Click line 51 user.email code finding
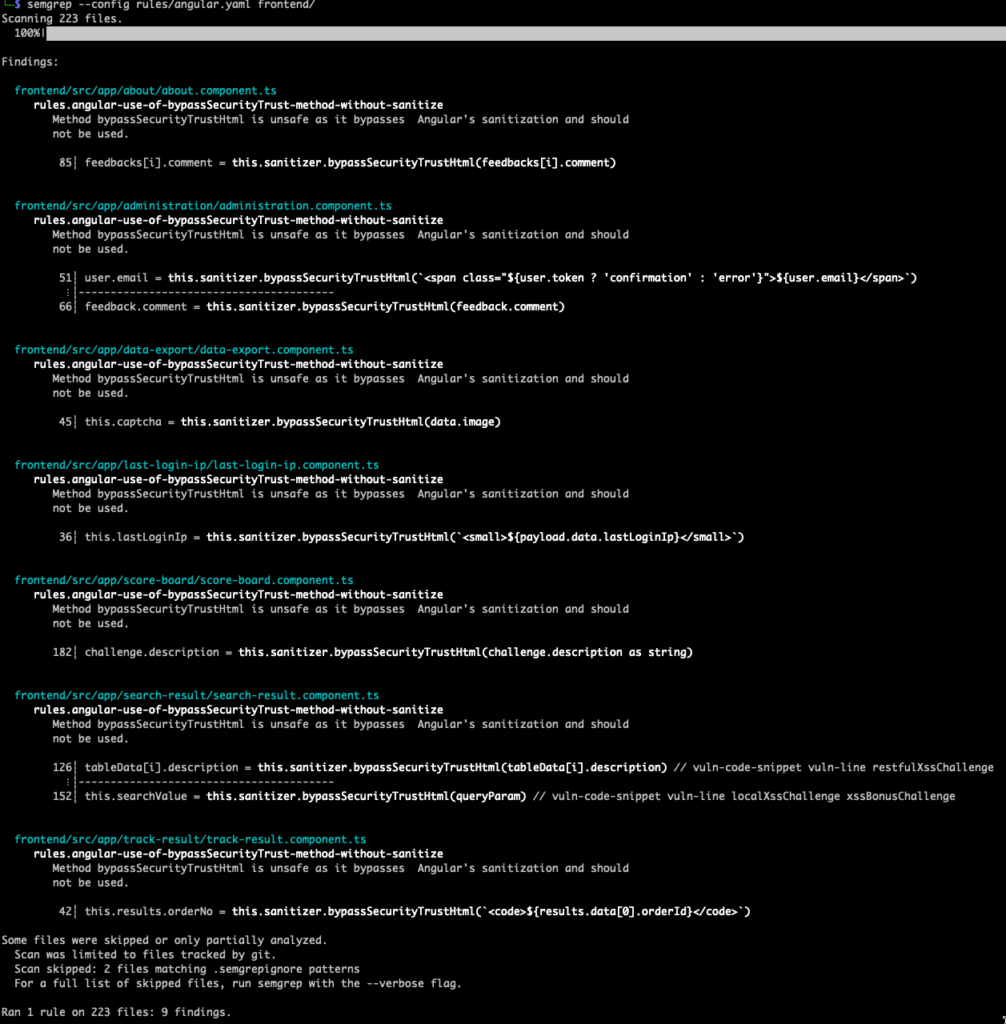 (500, 278)
